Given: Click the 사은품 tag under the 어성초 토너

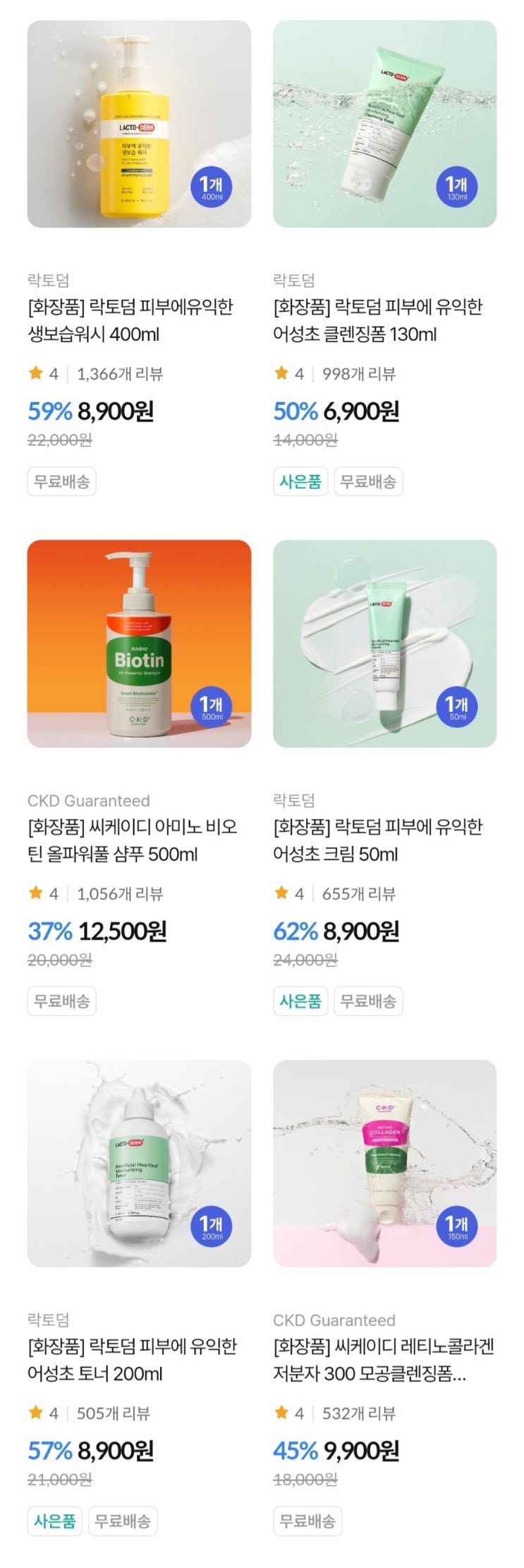Looking at the screenshot, I should pyautogui.click(x=55, y=1521).
